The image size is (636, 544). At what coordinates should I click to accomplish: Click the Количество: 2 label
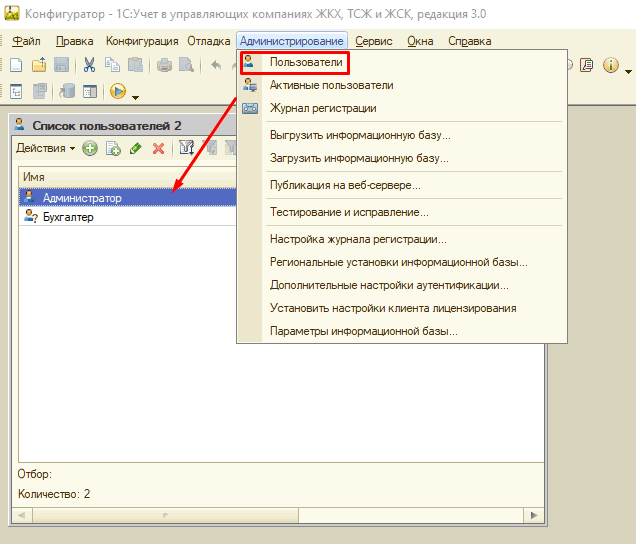pos(54,494)
